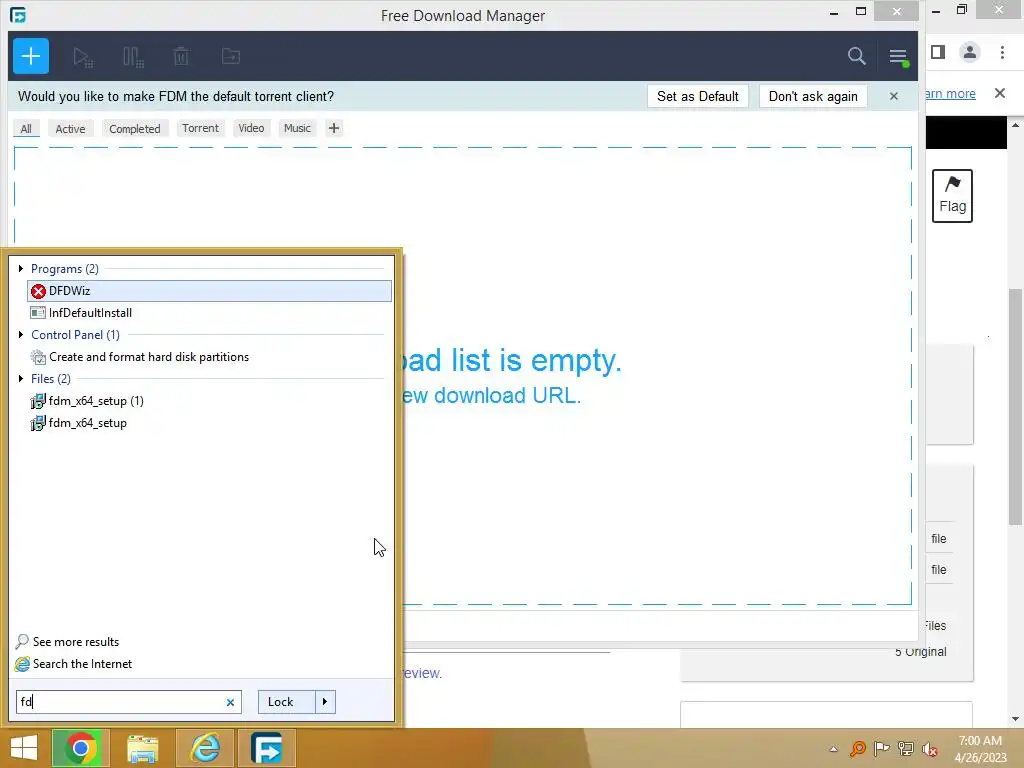Click the delete trash toolbar icon
The width and height of the screenshot is (1024, 768).
181,56
